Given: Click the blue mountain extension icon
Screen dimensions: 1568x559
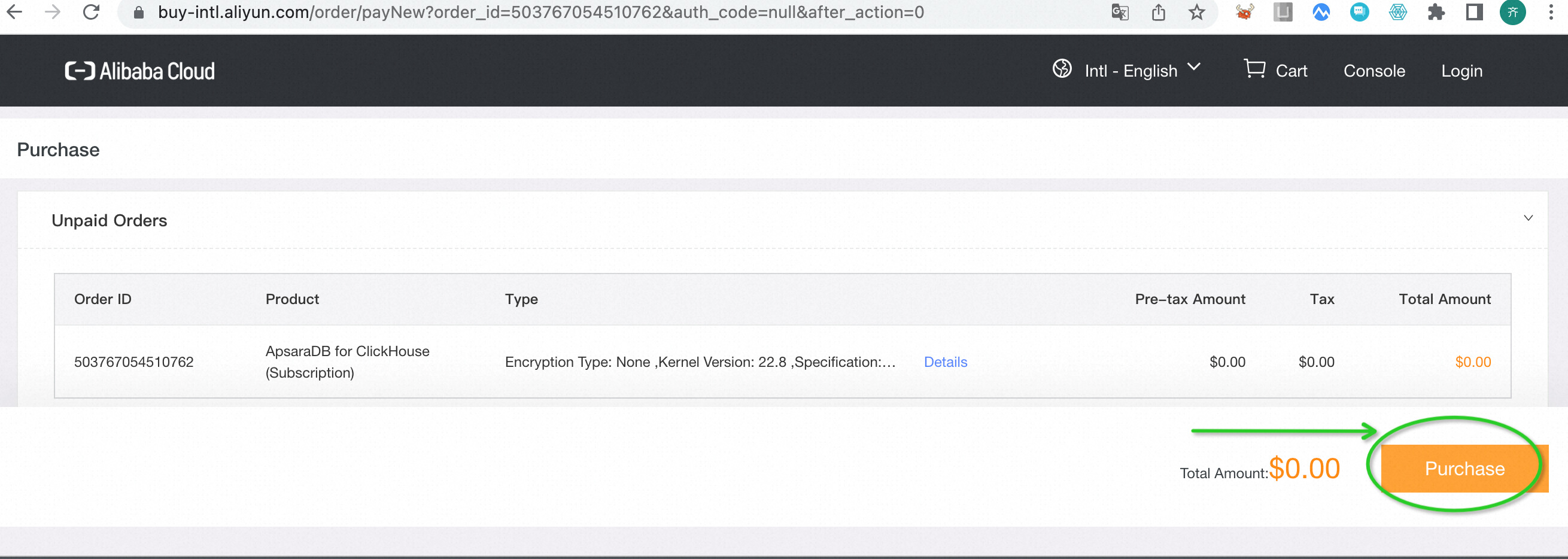Looking at the screenshot, I should coord(1321,12).
